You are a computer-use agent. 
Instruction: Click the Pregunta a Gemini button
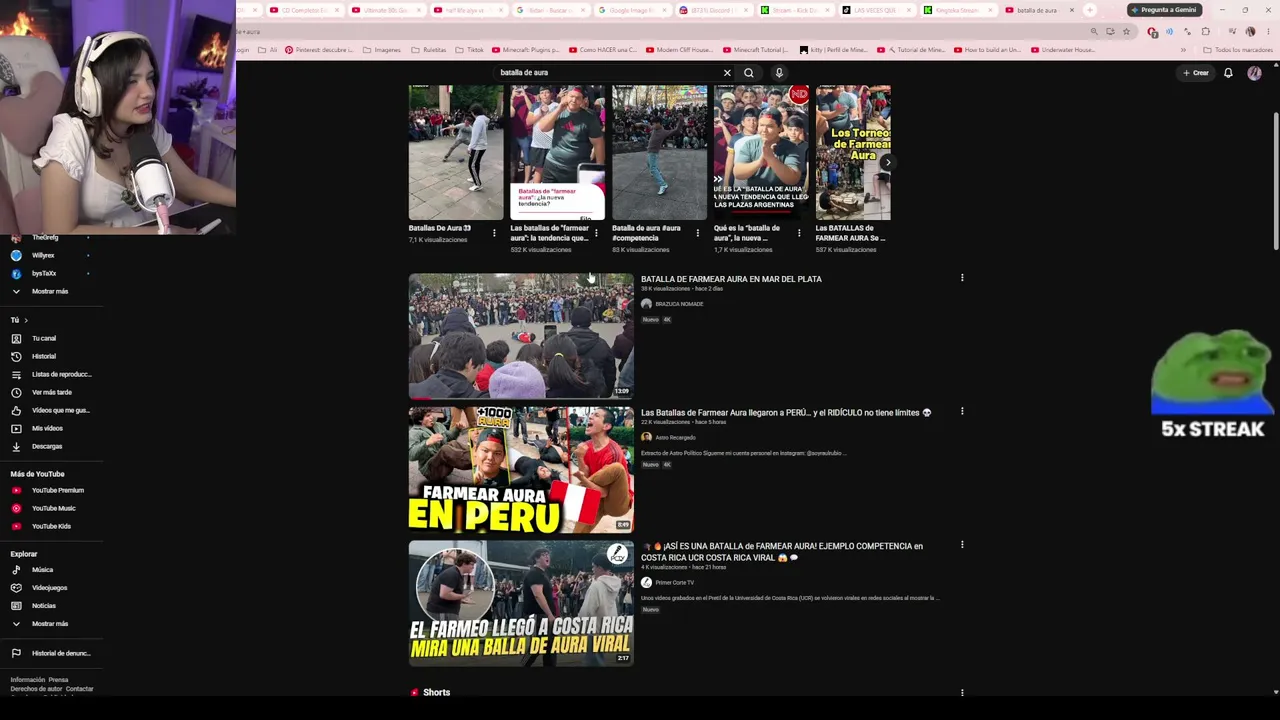[1164, 10]
